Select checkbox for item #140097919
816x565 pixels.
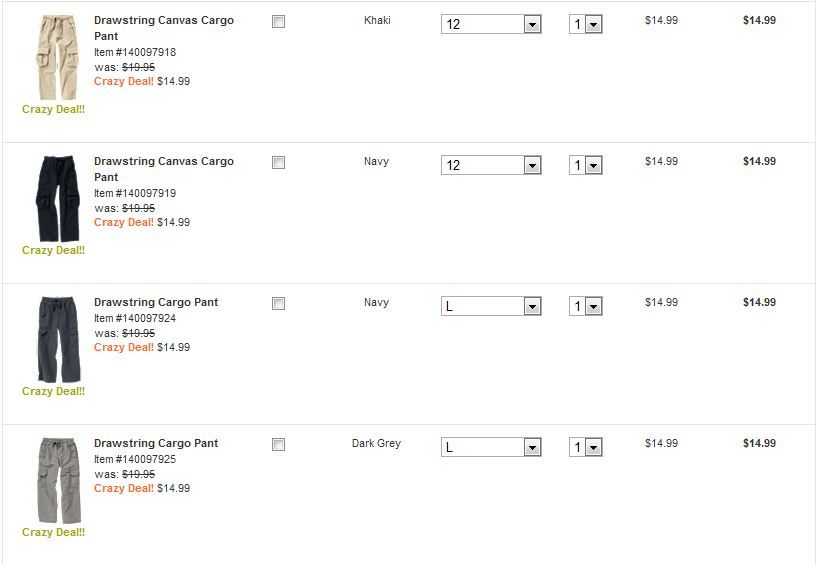(279, 162)
